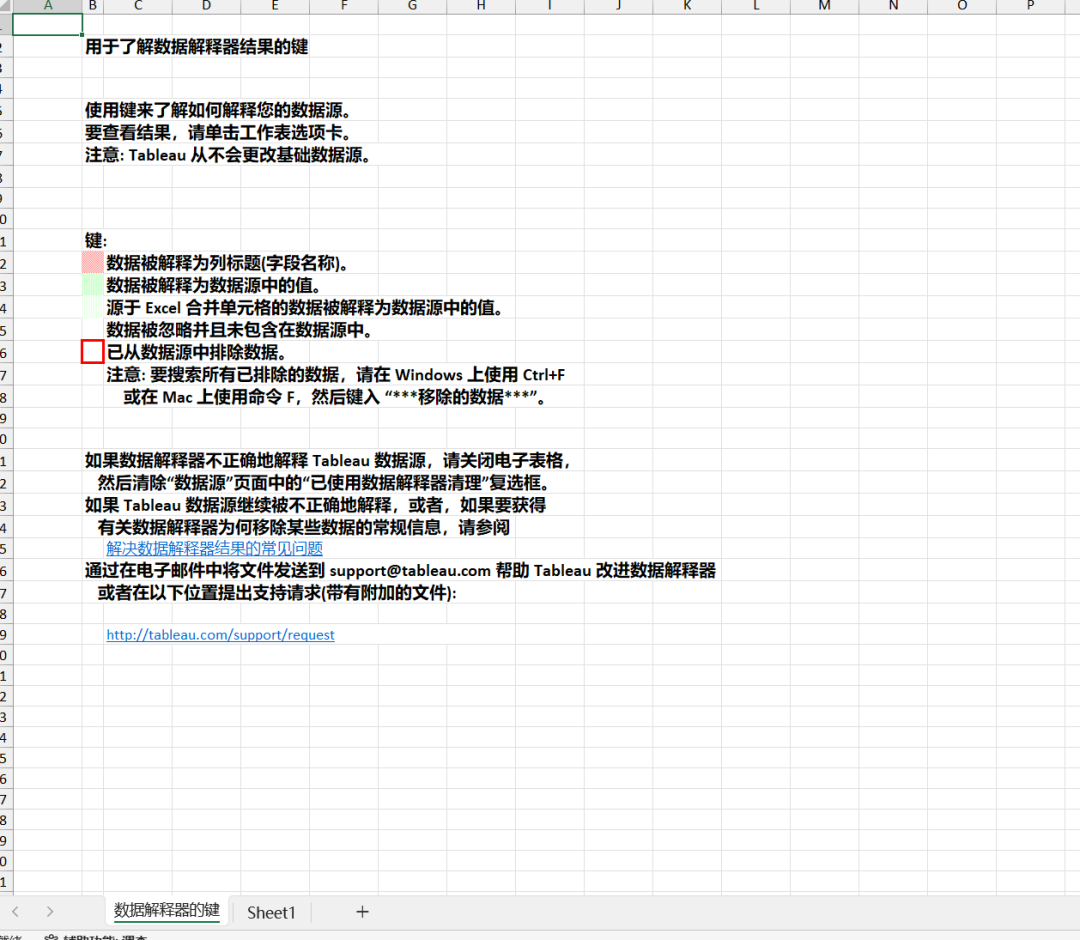This screenshot has height=940, width=1080.
Task: Click the note mentioning Windows Ctrl+F
Action: tap(335, 375)
